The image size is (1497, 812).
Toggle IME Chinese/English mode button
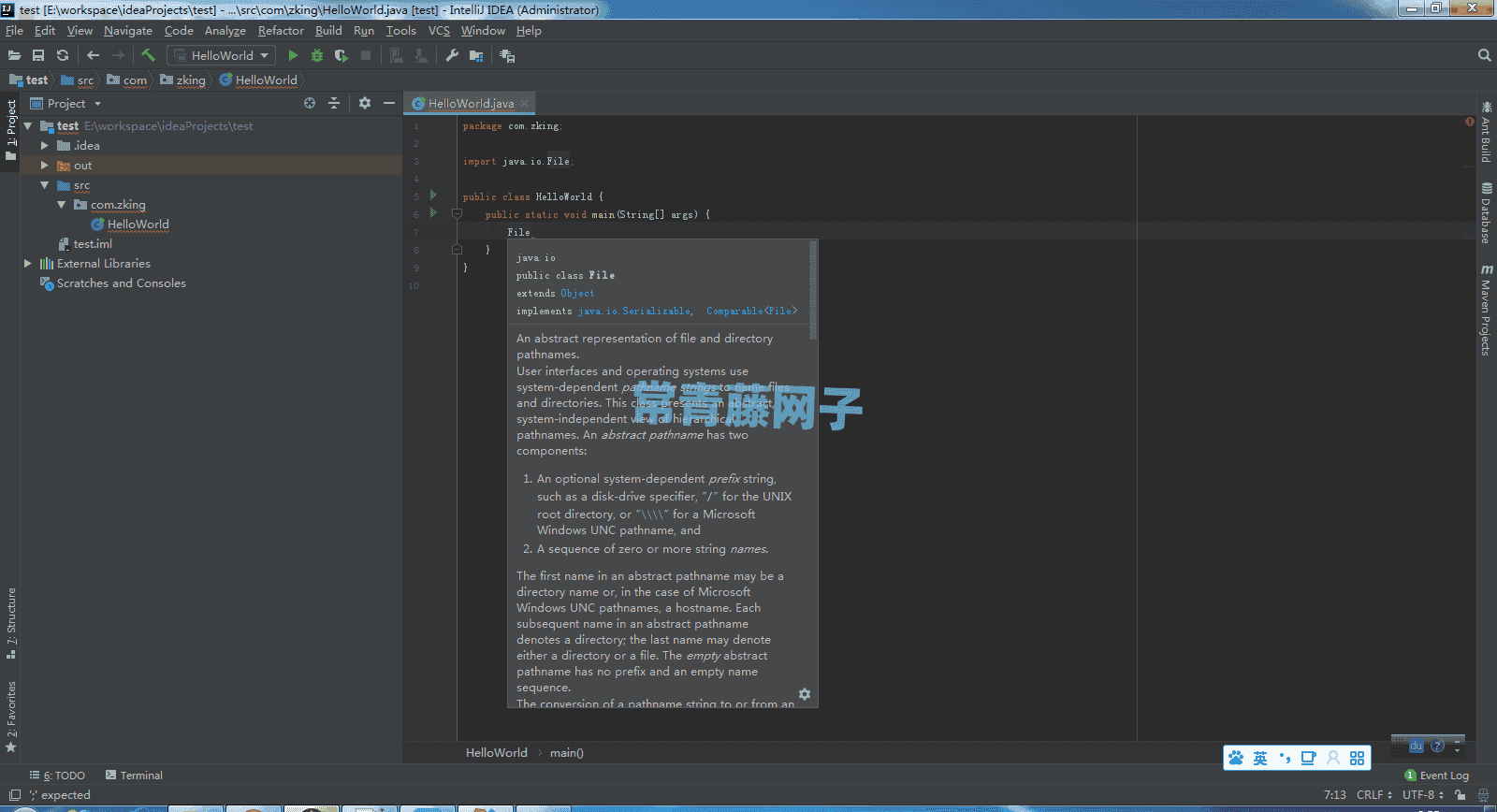(1260, 758)
